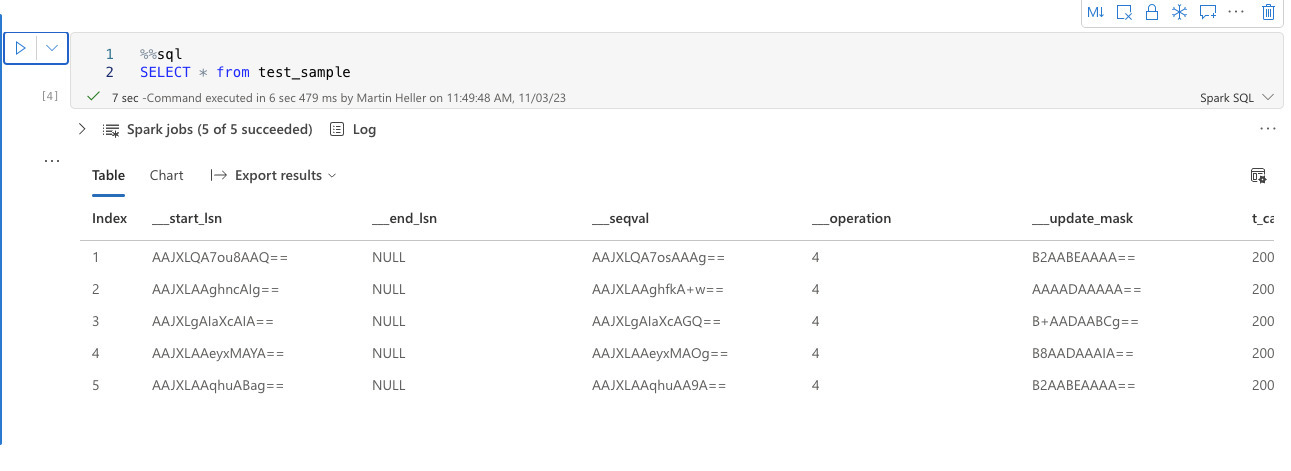Run the SQL cell with play button

coord(21,48)
